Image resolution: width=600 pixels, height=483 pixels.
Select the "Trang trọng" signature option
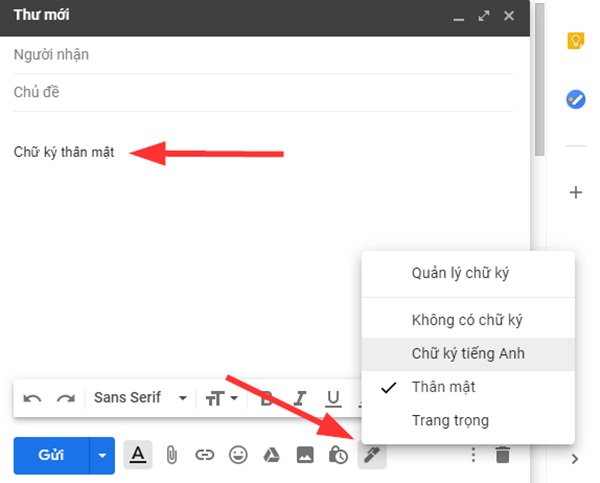450,421
